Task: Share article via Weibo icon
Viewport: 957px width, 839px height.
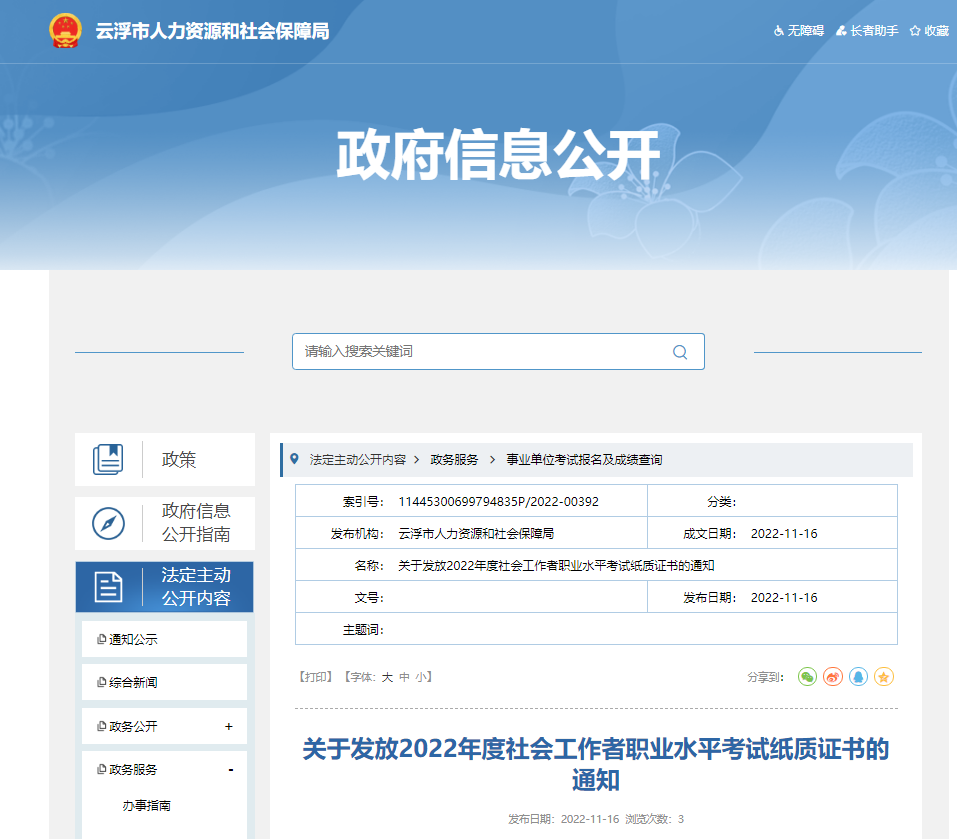Action: pos(833,677)
